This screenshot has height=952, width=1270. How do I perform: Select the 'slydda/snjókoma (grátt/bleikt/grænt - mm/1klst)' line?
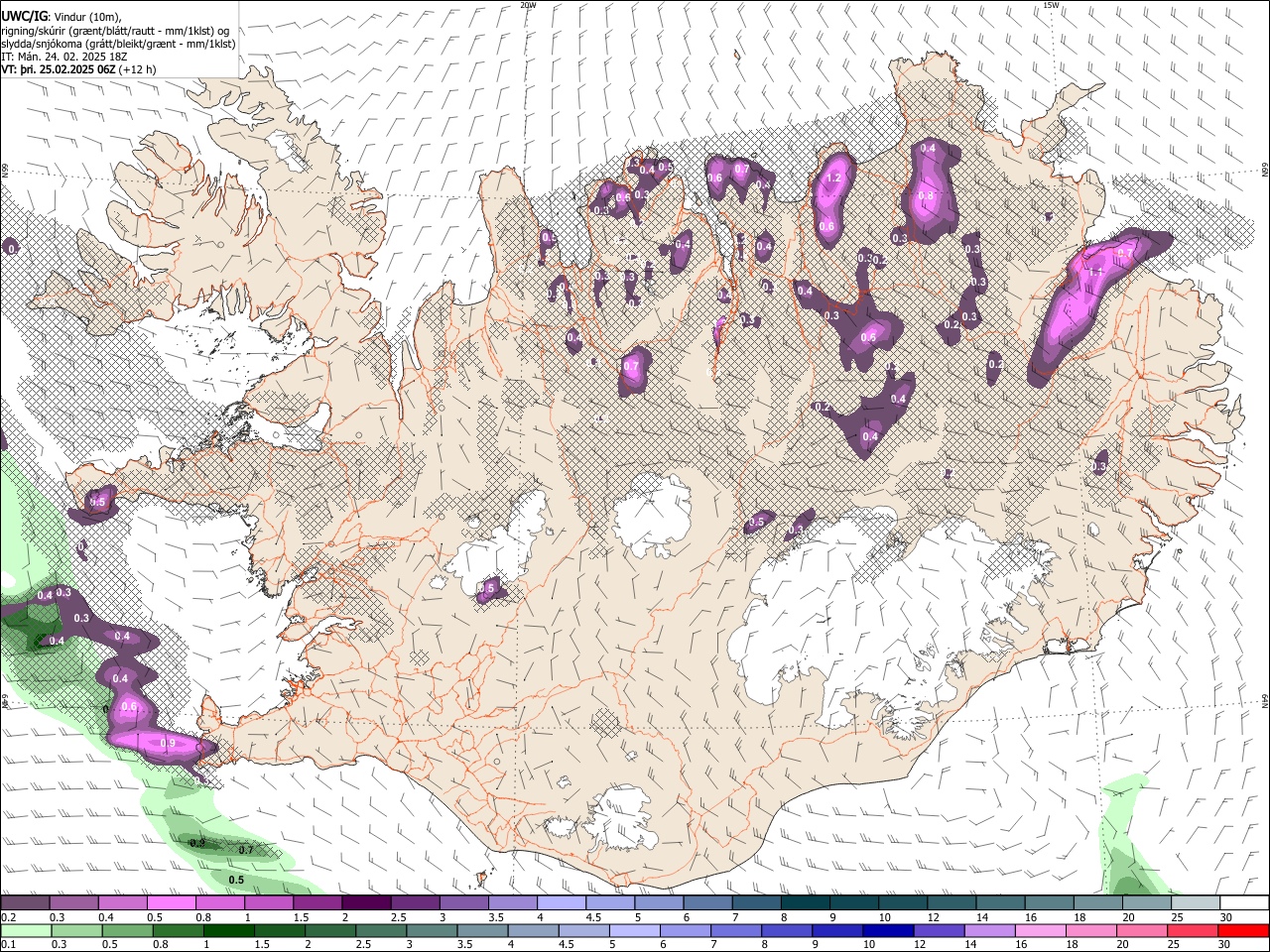118,44
